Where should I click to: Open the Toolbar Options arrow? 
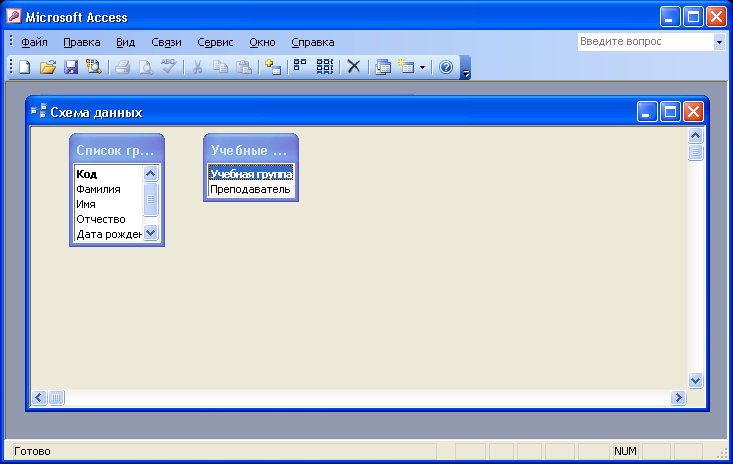[466, 68]
